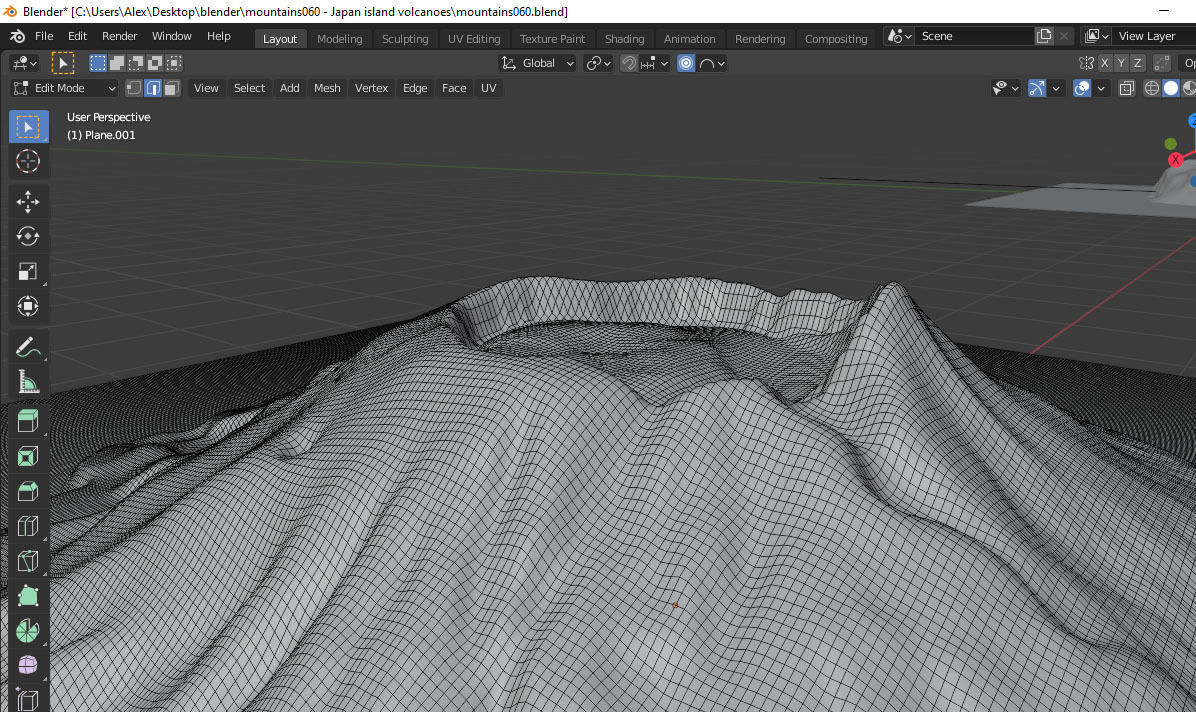
Task: Click the View Layer name field
Action: pyautogui.click(x=1154, y=36)
